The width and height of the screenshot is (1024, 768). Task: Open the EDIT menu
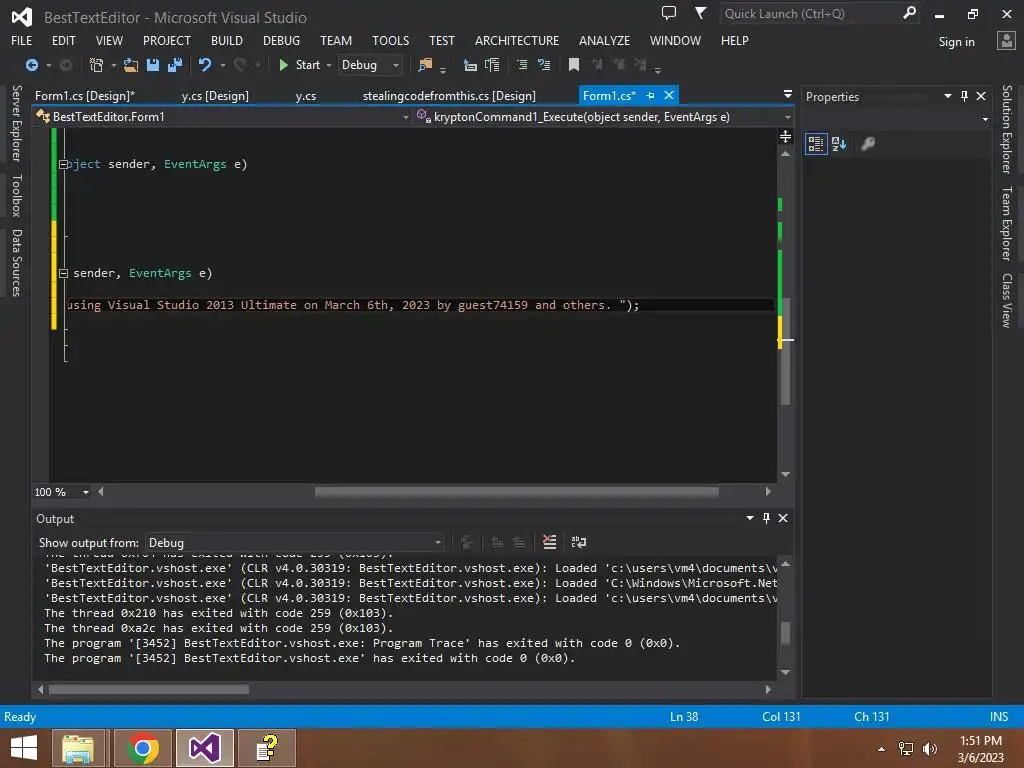pos(63,40)
